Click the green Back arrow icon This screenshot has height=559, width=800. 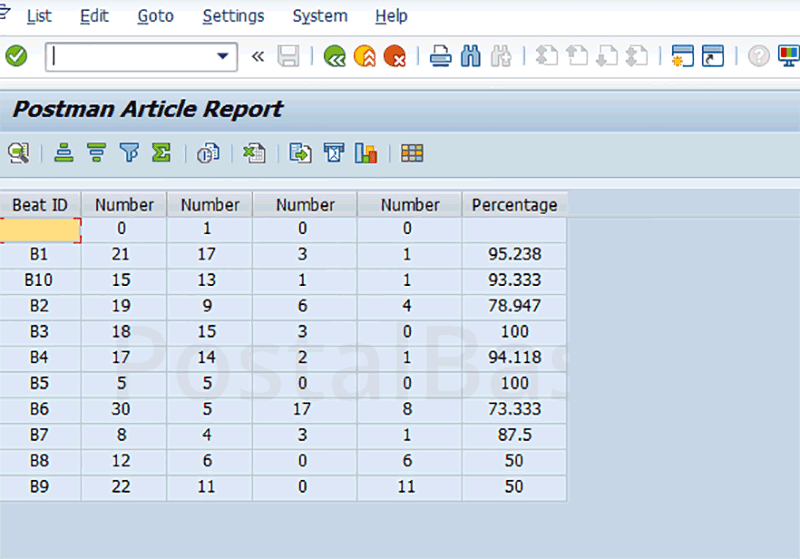[x=335, y=57]
